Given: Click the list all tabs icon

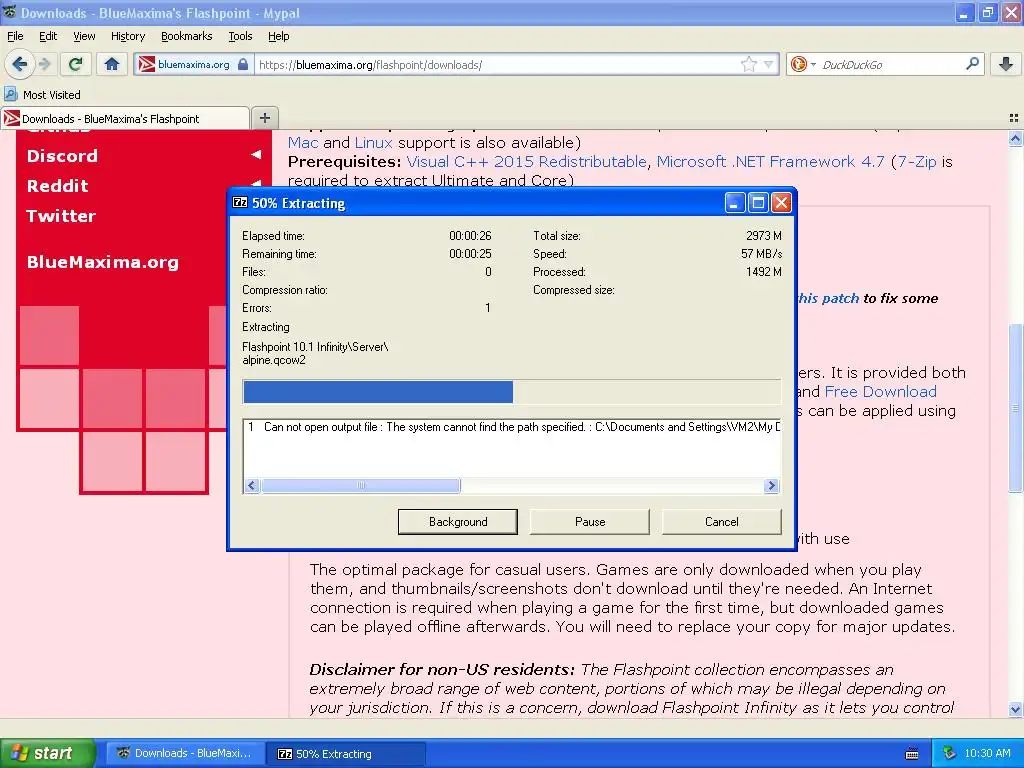Looking at the screenshot, I should [x=1014, y=118].
